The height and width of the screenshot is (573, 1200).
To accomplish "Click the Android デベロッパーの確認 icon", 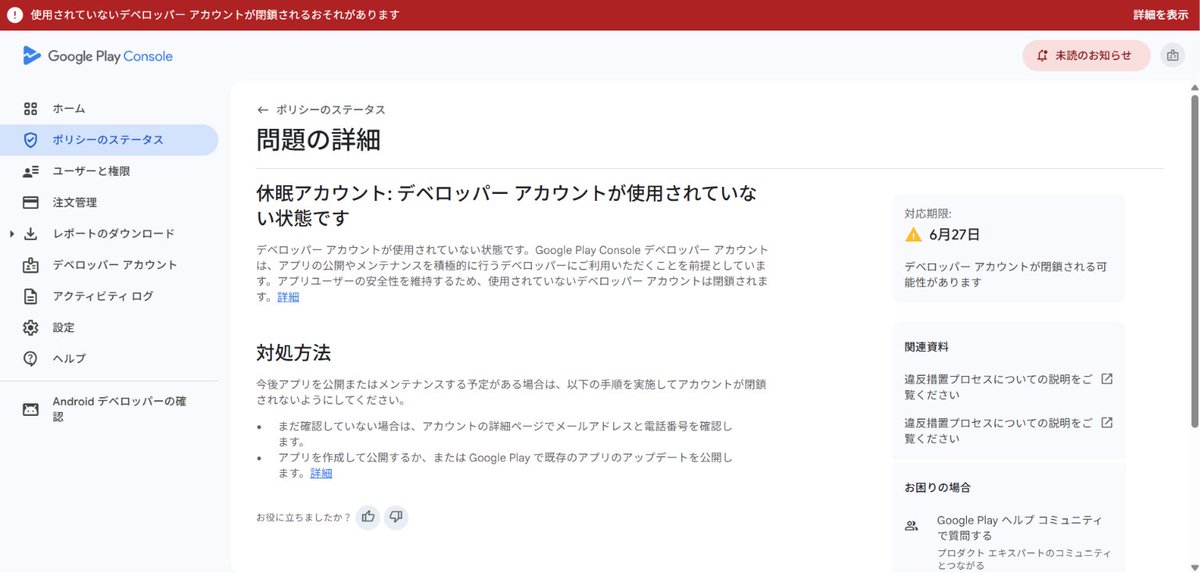I will [x=31, y=409].
